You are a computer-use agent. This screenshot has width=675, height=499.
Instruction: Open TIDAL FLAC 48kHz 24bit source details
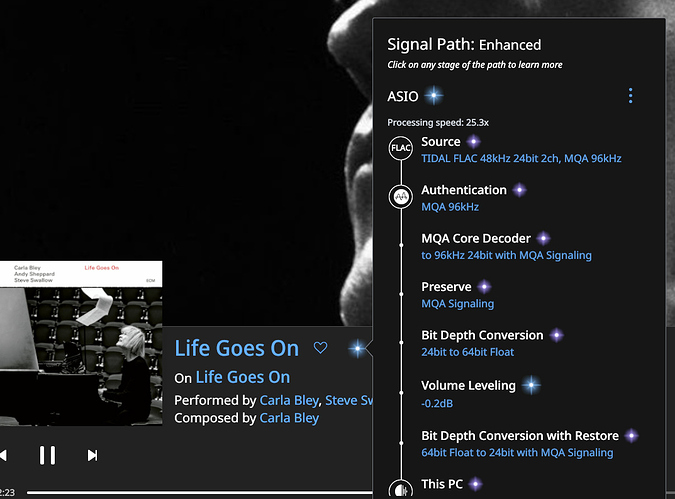(521, 158)
